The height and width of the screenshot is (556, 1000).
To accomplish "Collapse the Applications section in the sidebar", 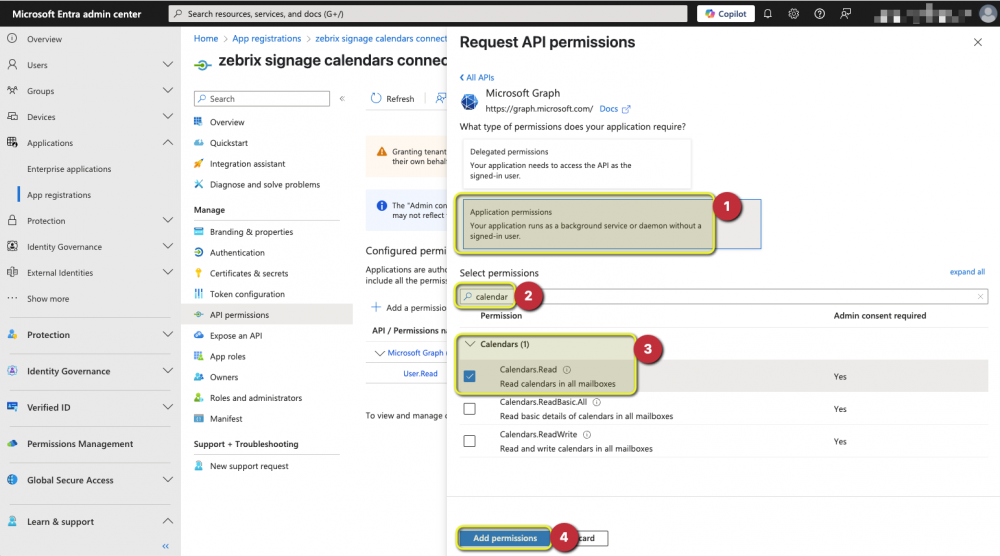I will tap(167, 143).
